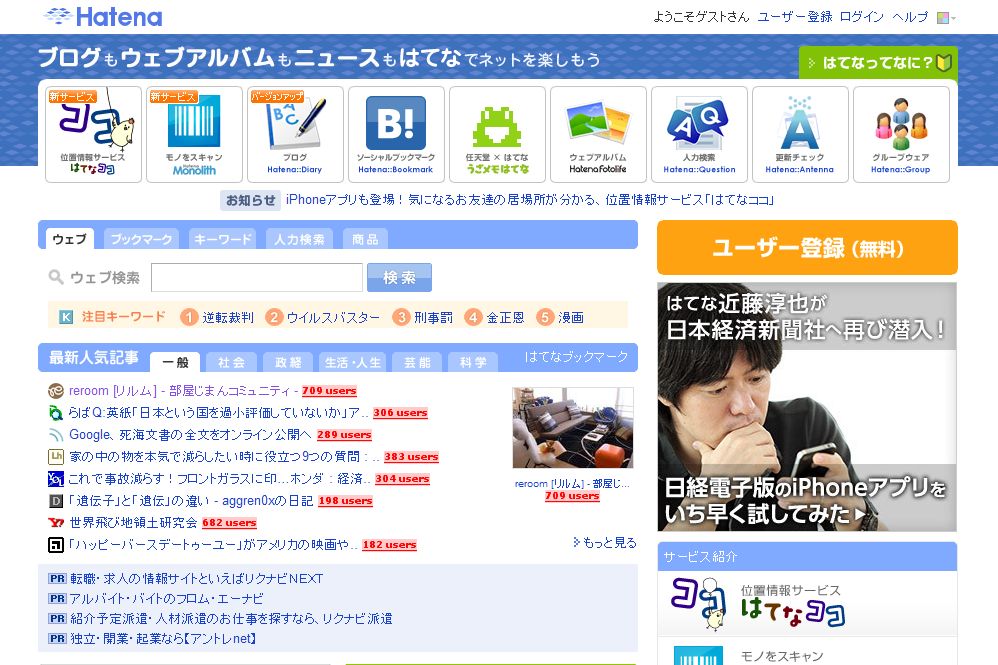Click the square icon beside ハッピーバースデー article

[x=56, y=545]
